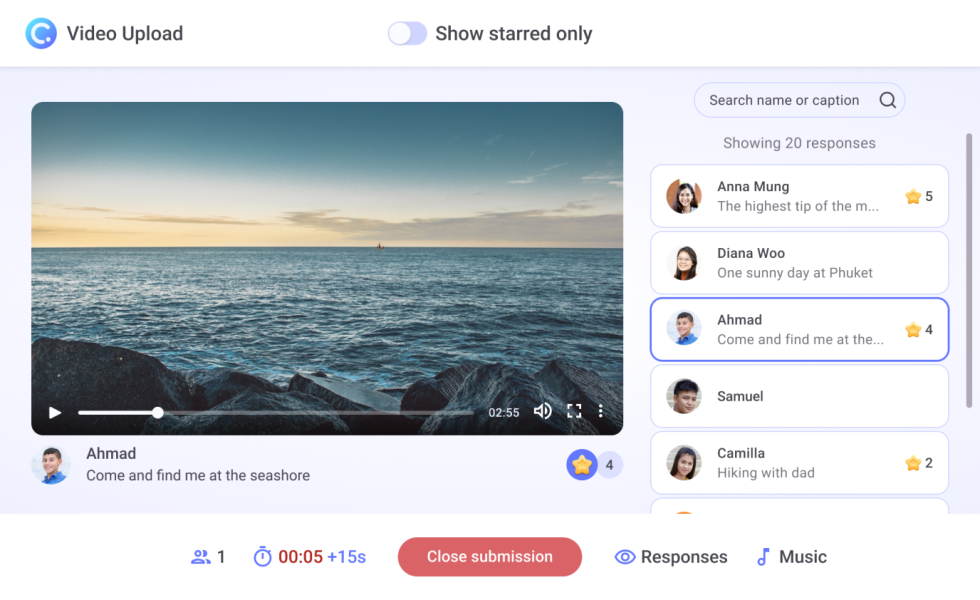Click the search magnifier icon
The image size is (980, 600).
coord(887,100)
